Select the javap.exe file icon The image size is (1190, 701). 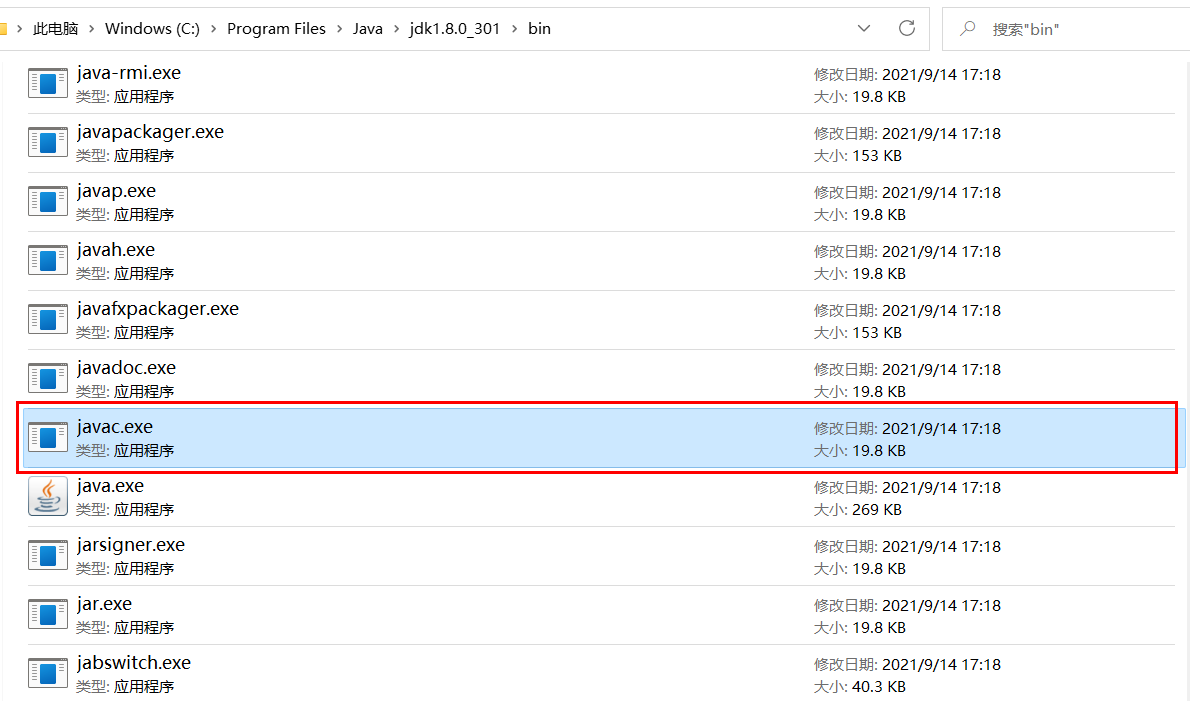(x=48, y=202)
